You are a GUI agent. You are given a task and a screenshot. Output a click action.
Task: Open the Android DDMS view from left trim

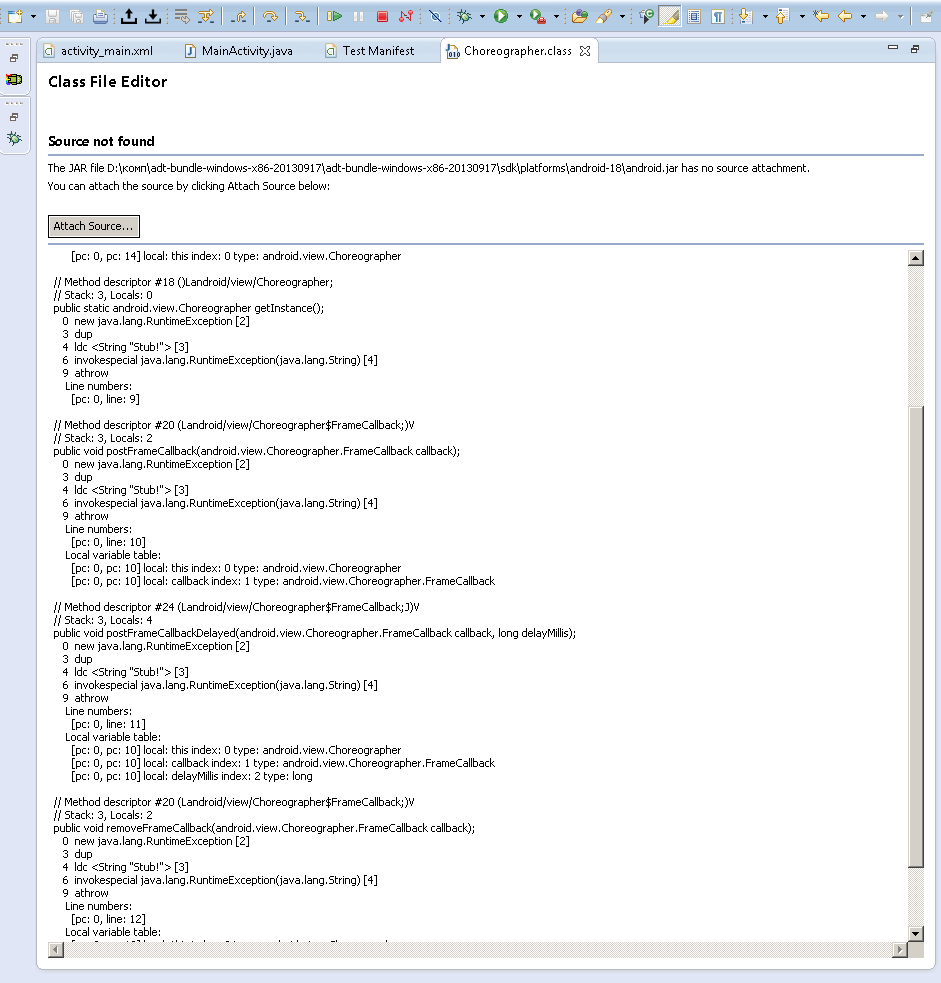(14, 80)
